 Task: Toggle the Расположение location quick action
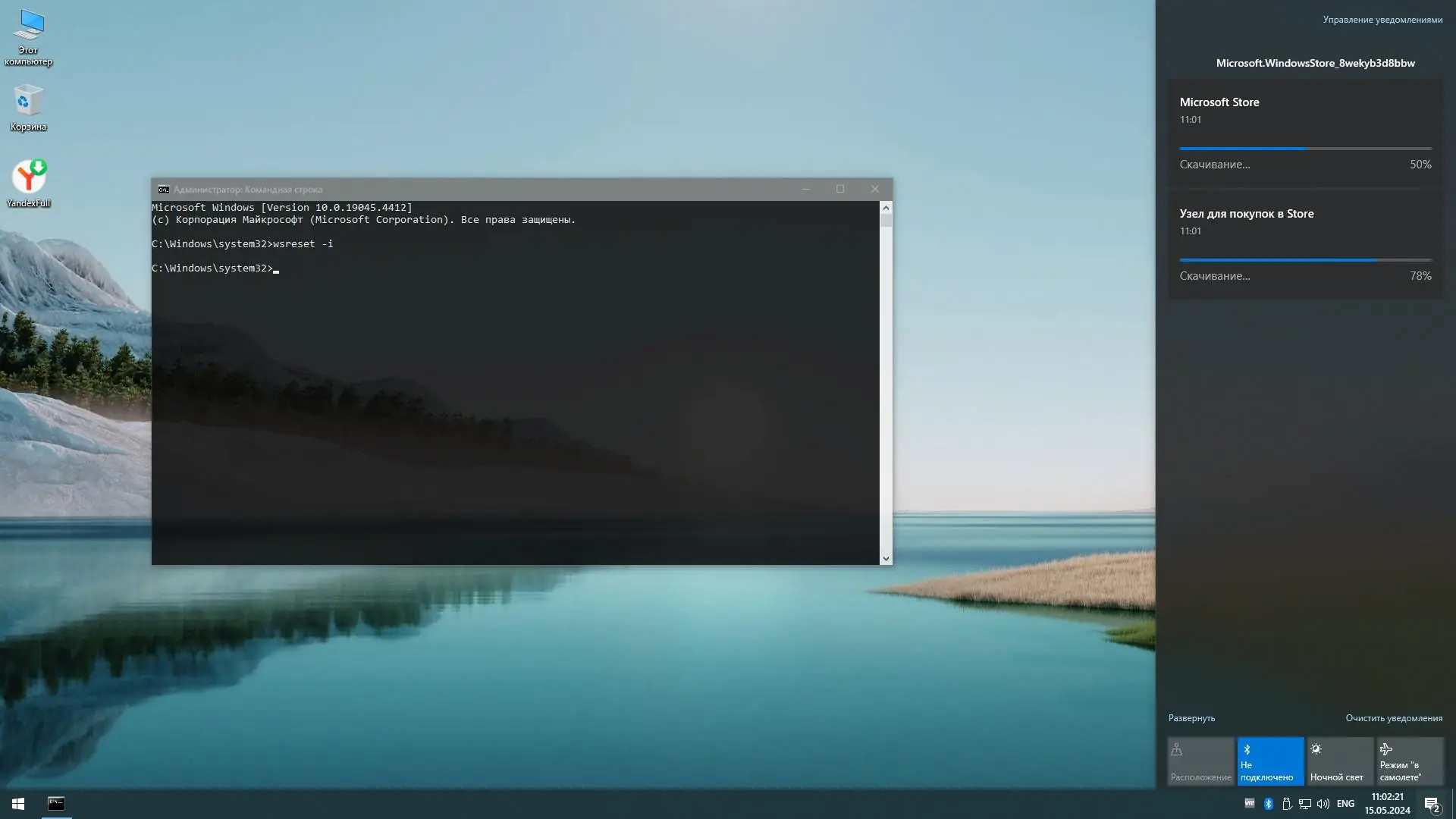tap(1200, 761)
